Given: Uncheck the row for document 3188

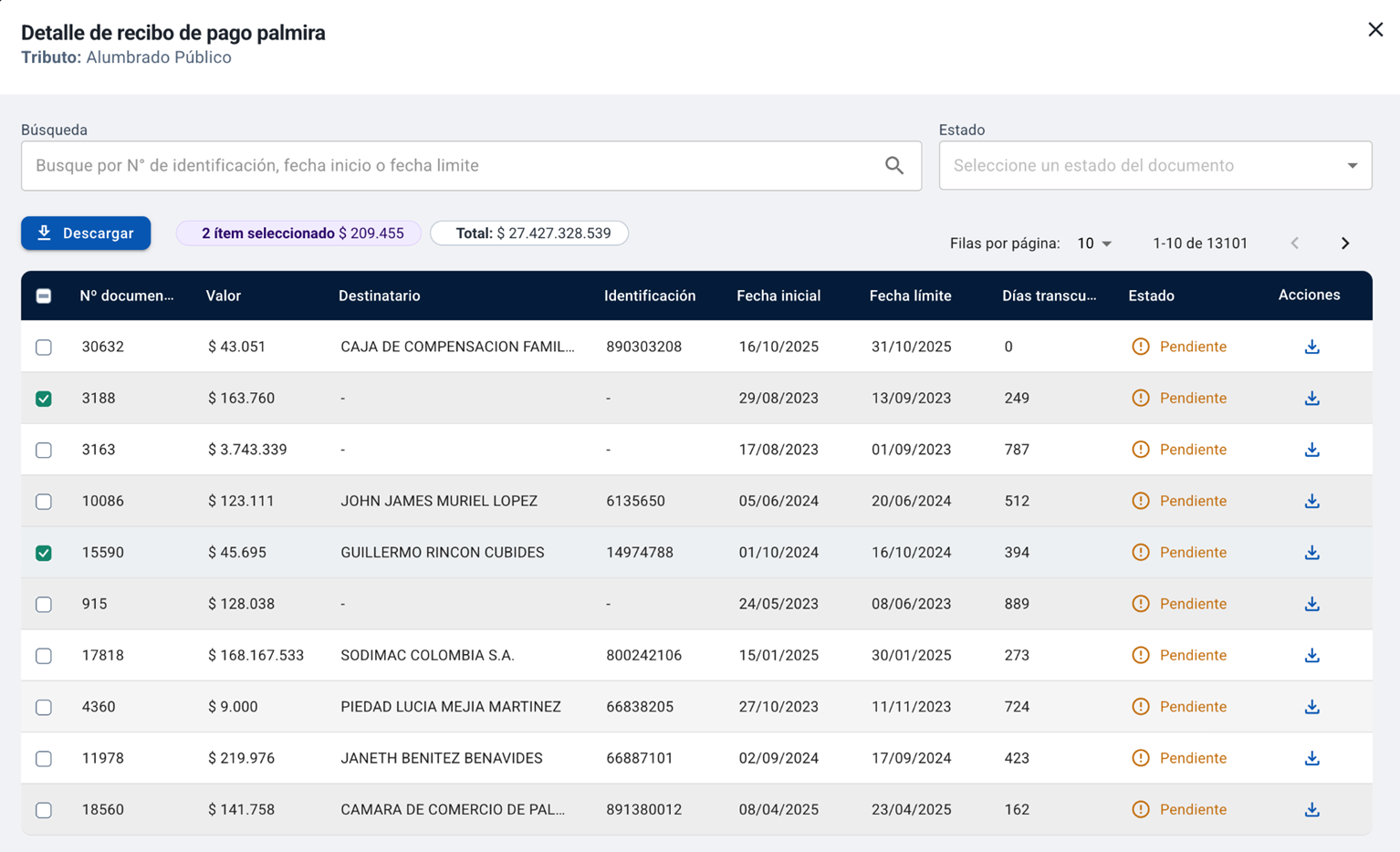Looking at the screenshot, I should 44,399.
